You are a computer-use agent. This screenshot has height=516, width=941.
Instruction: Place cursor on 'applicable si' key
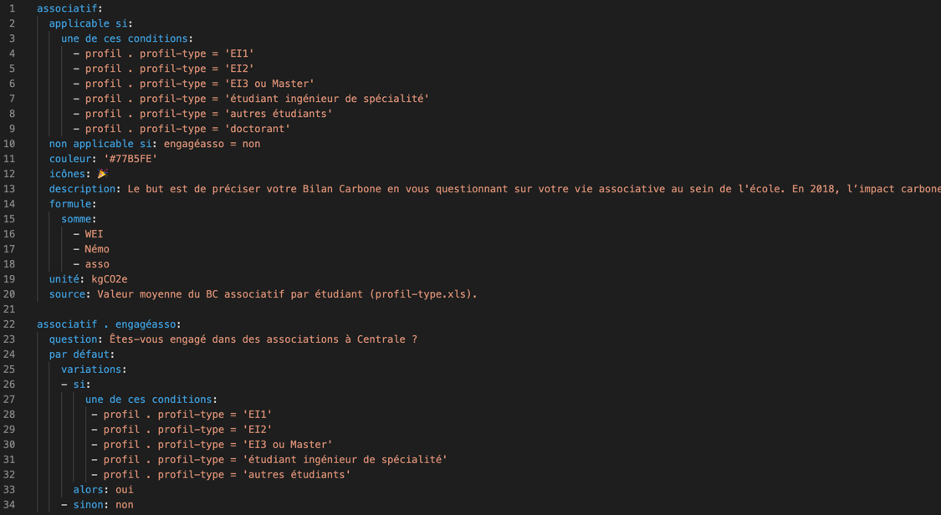click(x=88, y=24)
